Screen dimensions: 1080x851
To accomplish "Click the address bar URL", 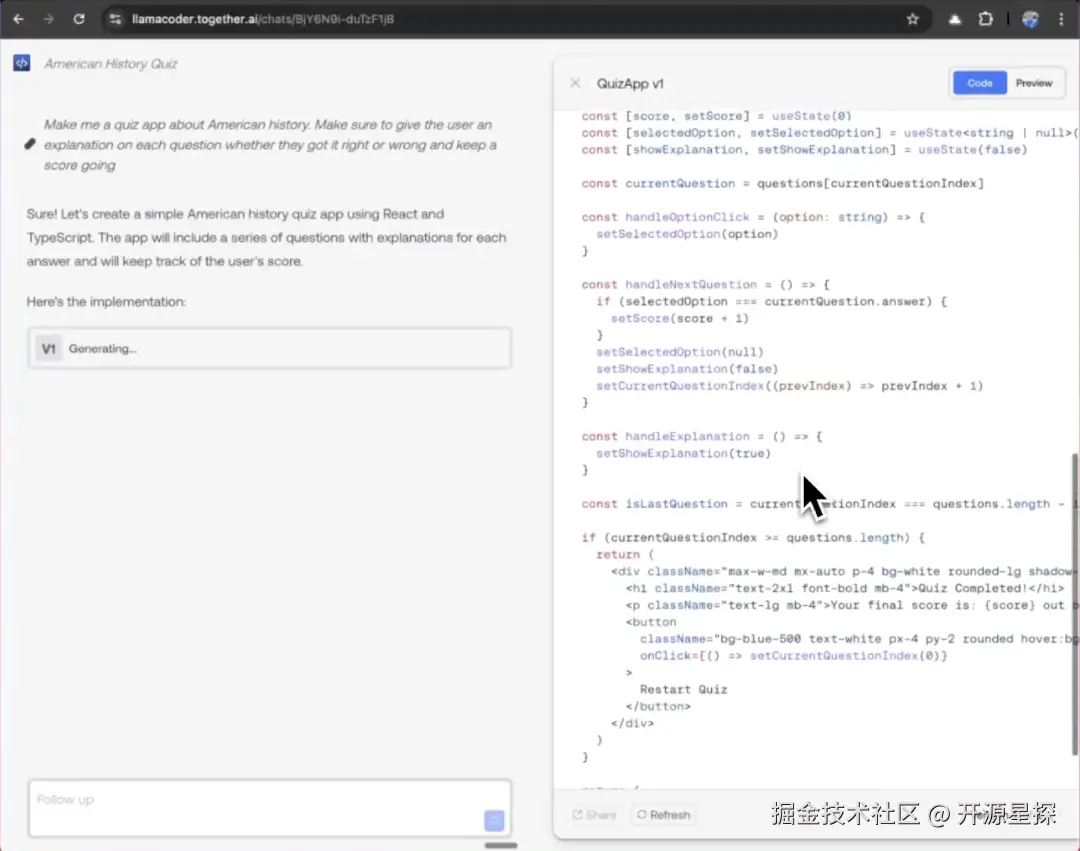I will click(262, 19).
